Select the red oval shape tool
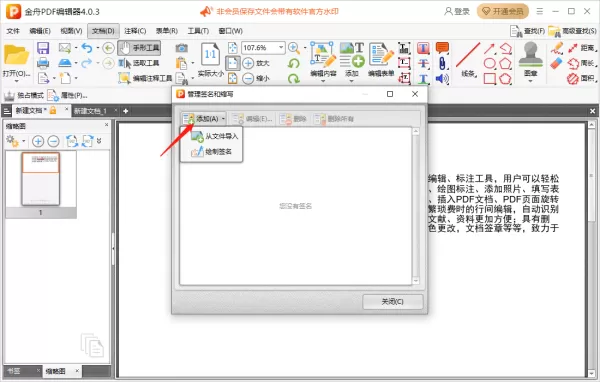This screenshot has width=600, height=382. tap(489, 63)
